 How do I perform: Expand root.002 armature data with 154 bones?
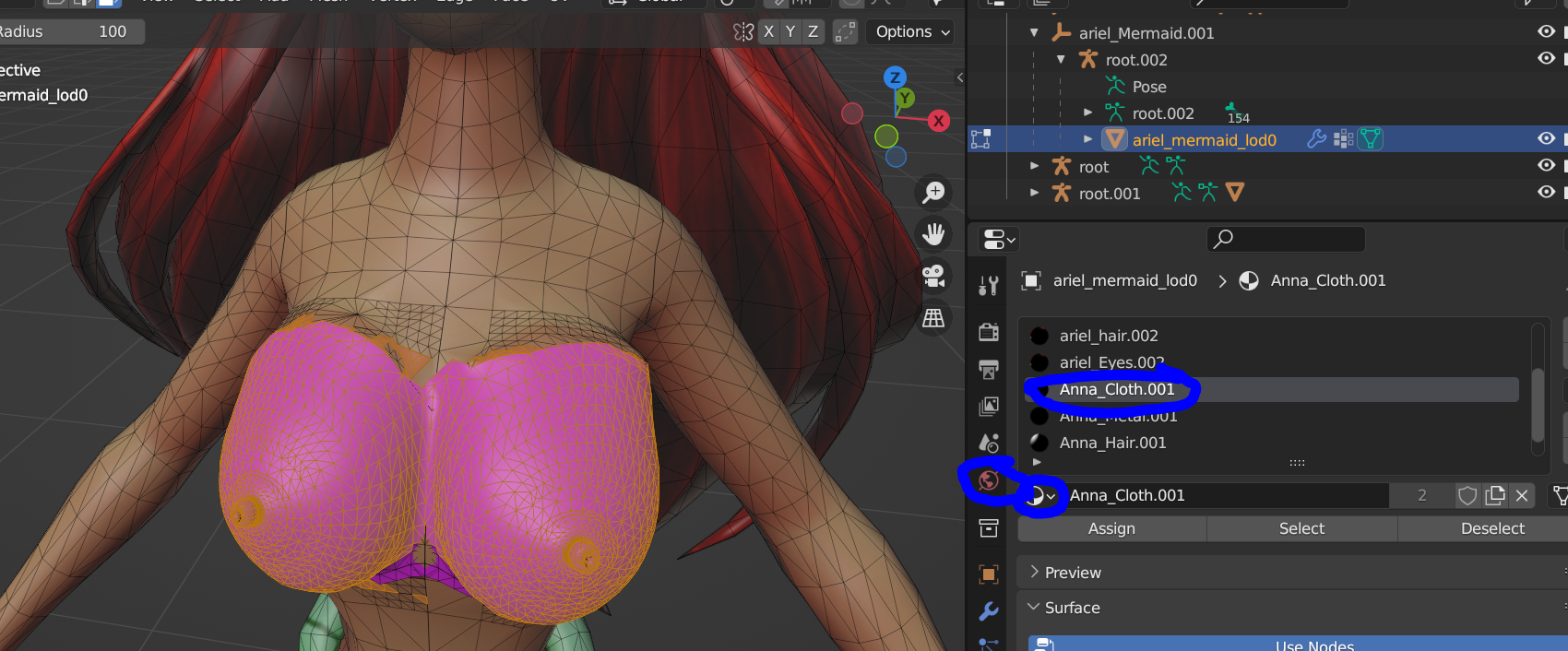pyautogui.click(x=1087, y=112)
